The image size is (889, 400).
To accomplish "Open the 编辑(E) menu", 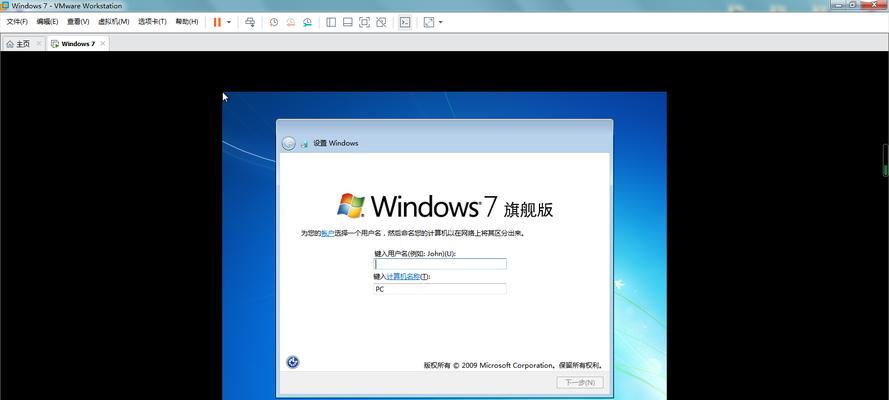I will tap(47, 22).
